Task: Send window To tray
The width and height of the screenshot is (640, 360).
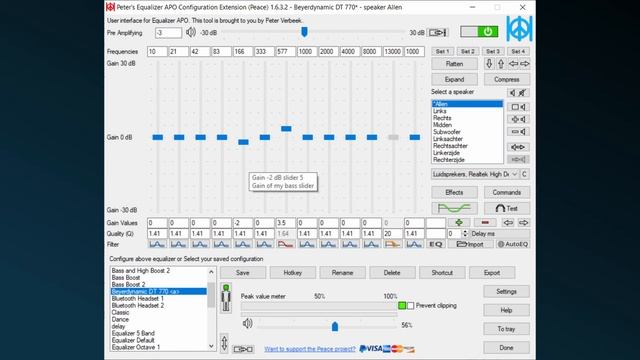Action: click(507, 329)
